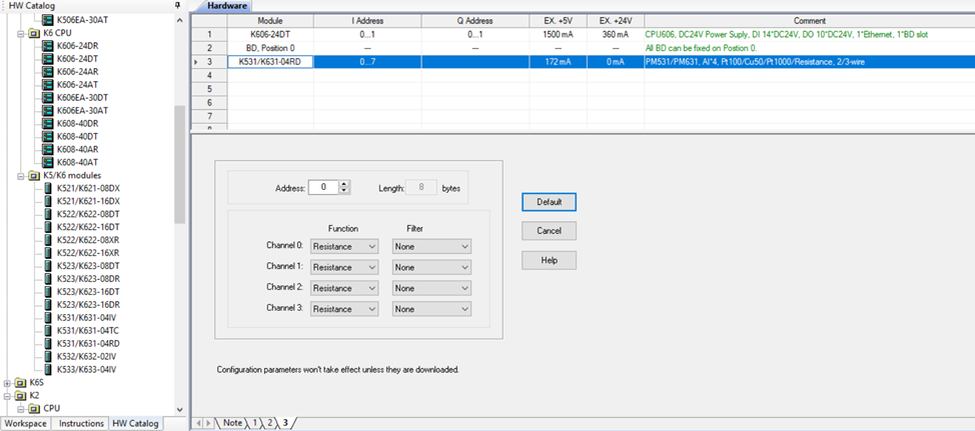Open Channel 2 Function dropdown

344,289
